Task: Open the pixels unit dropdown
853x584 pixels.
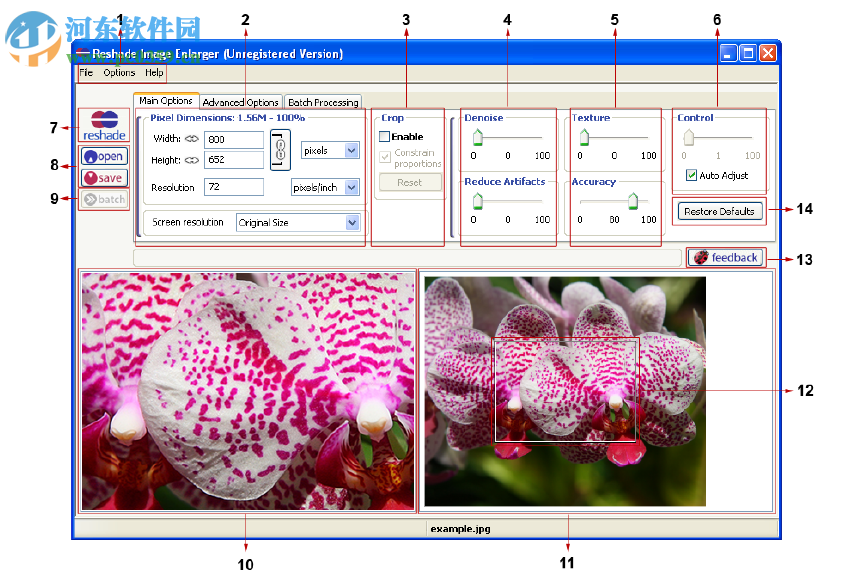Action: (330, 150)
